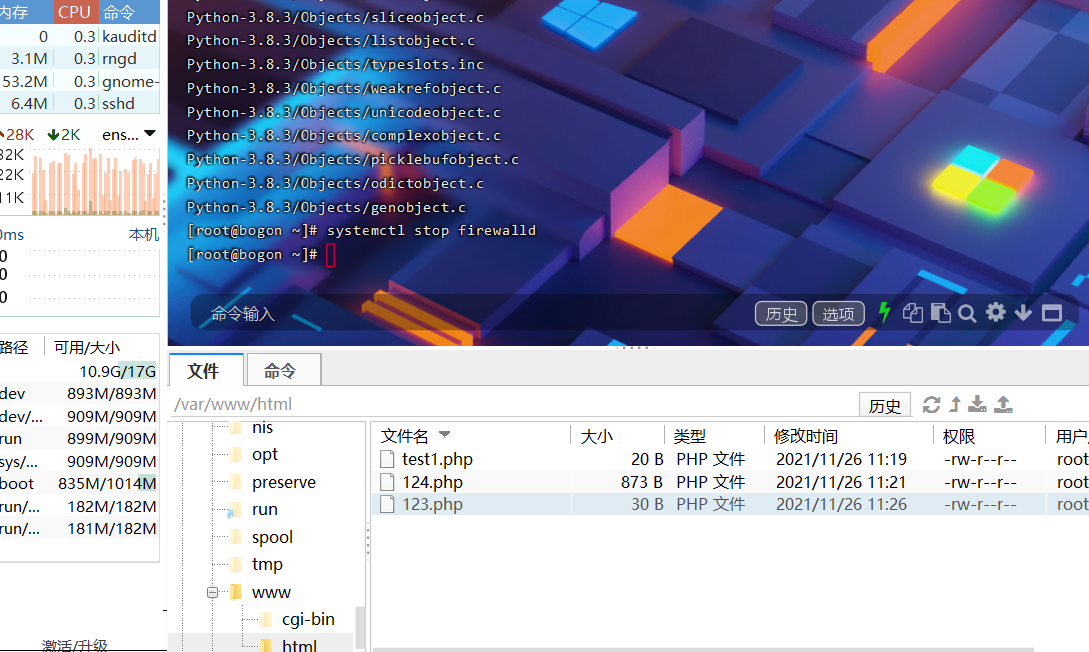Select the green quick-command lightning icon
This screenshot has height=652, width=1089.
coord(885,313)
